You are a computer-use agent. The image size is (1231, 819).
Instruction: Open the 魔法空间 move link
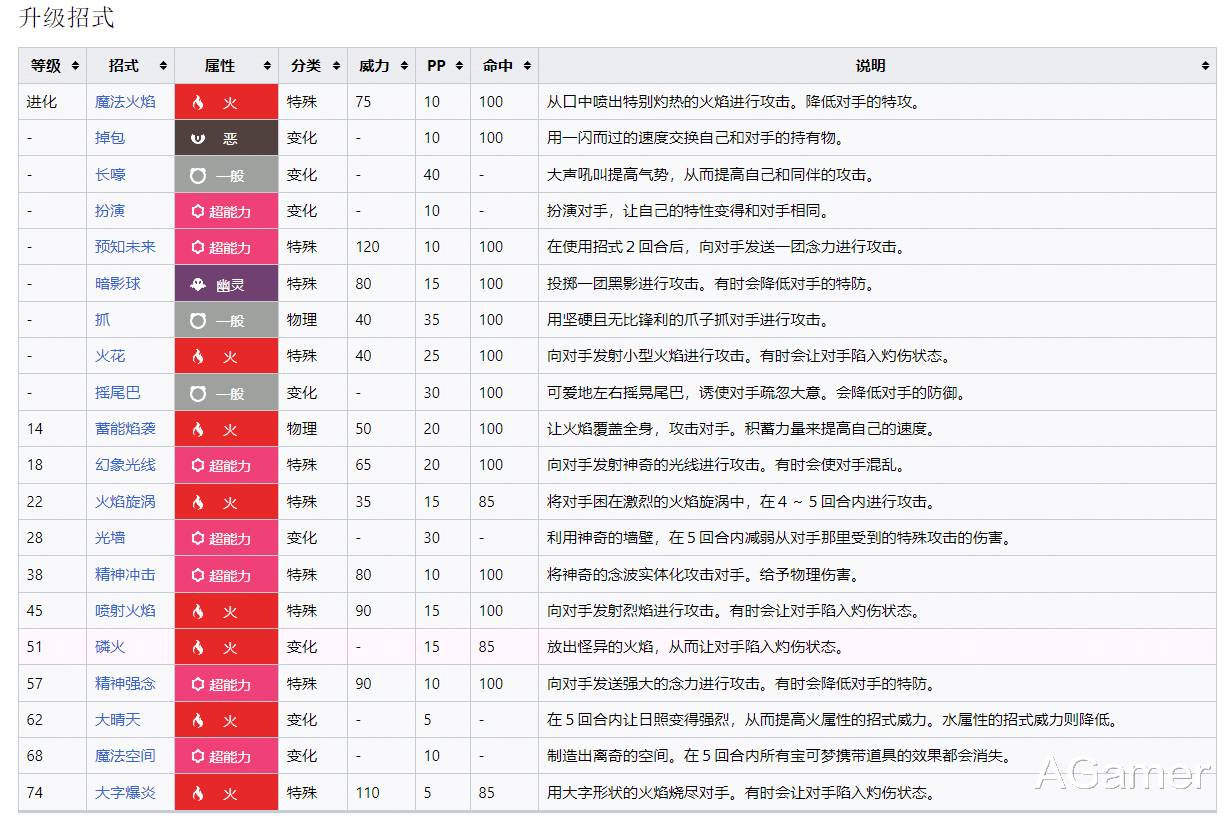pyautogui.click(x=125, y=756)
